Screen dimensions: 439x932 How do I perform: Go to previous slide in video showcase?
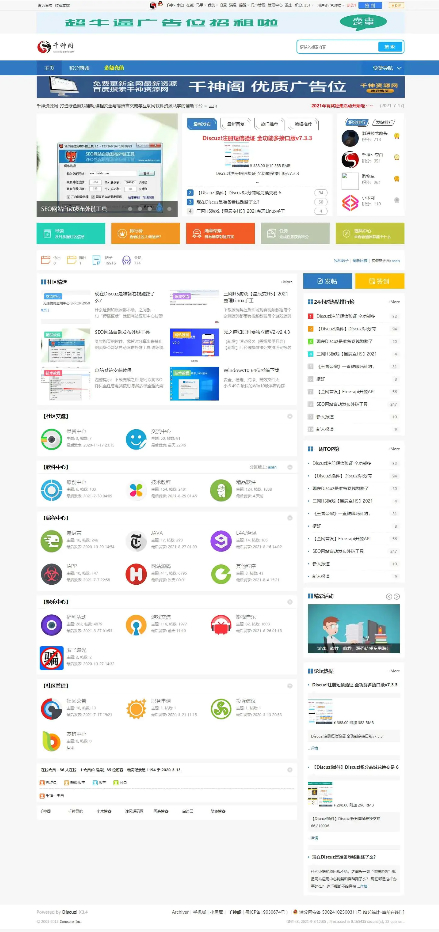pyautogui.click(x=390, y=596)
